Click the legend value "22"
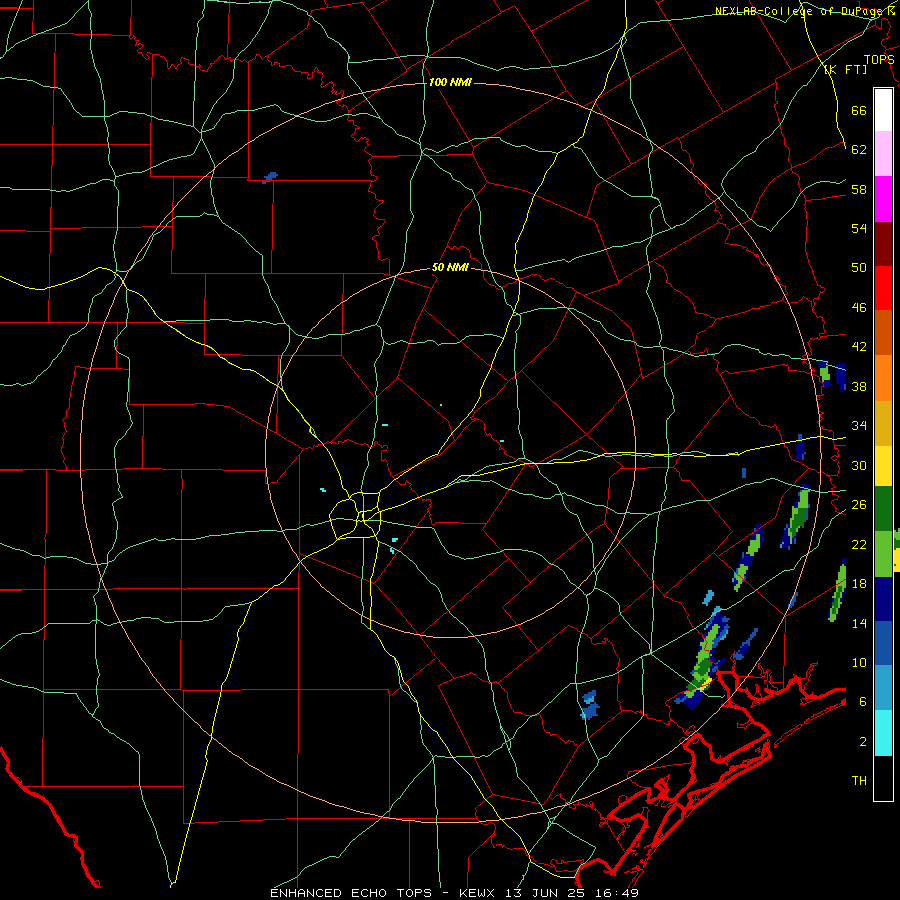The height and width of the screenshot is (900, 900). [x=859, y=544]
